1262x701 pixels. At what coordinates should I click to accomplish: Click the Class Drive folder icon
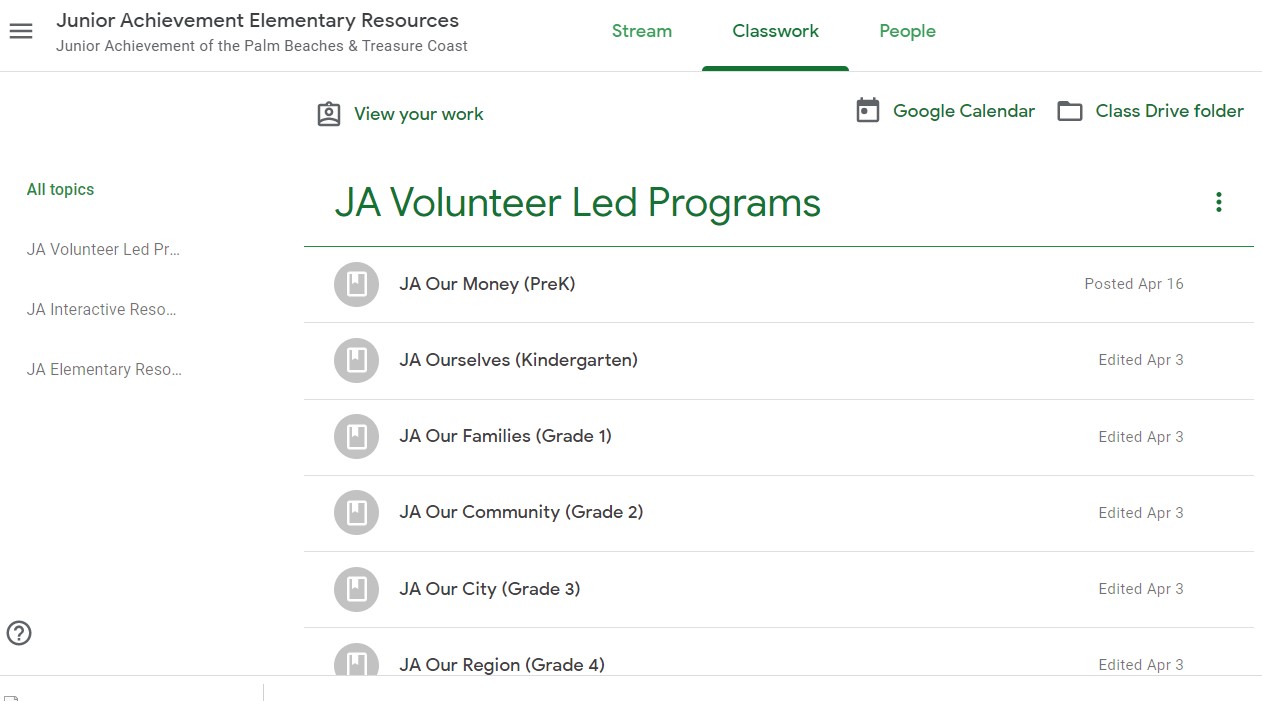(1070, 111)
